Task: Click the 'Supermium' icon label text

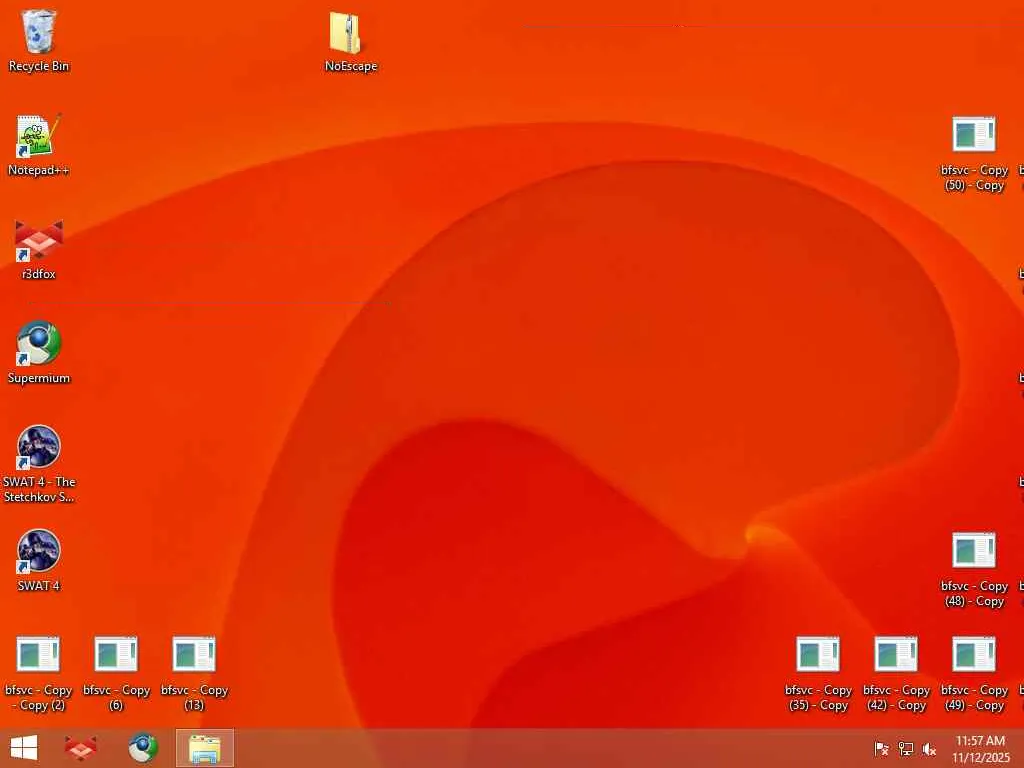Action: 39,378
